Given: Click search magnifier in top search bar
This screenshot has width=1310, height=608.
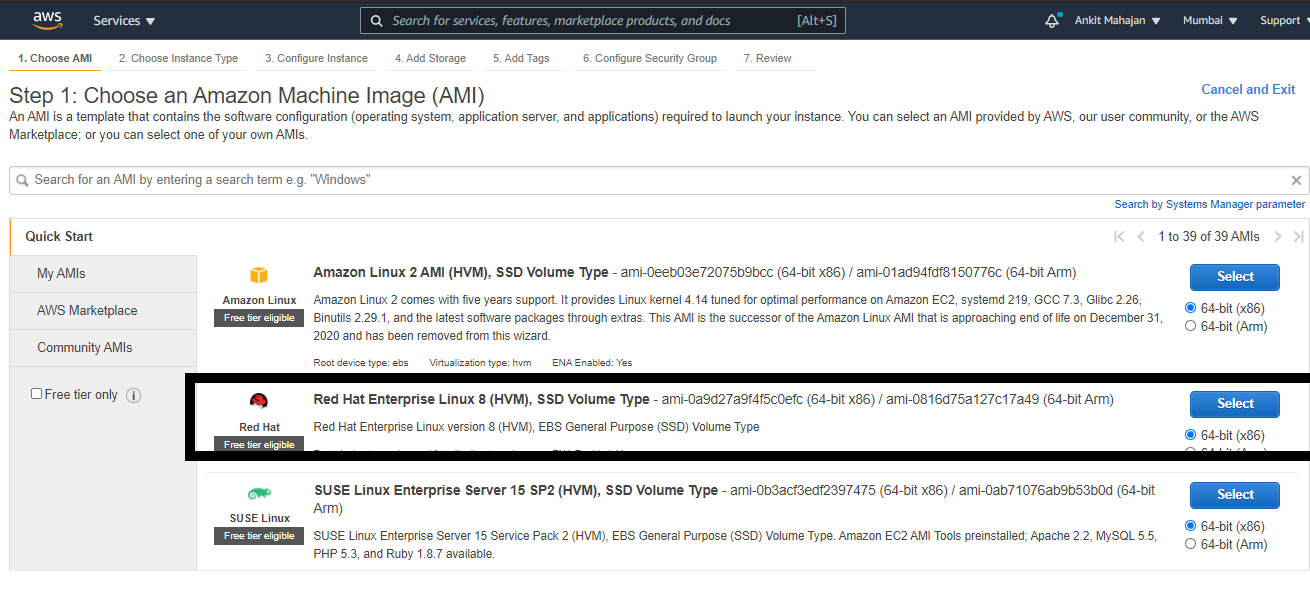Looking at the screenshot, I should pyautogui.click(x=376, y=21).
